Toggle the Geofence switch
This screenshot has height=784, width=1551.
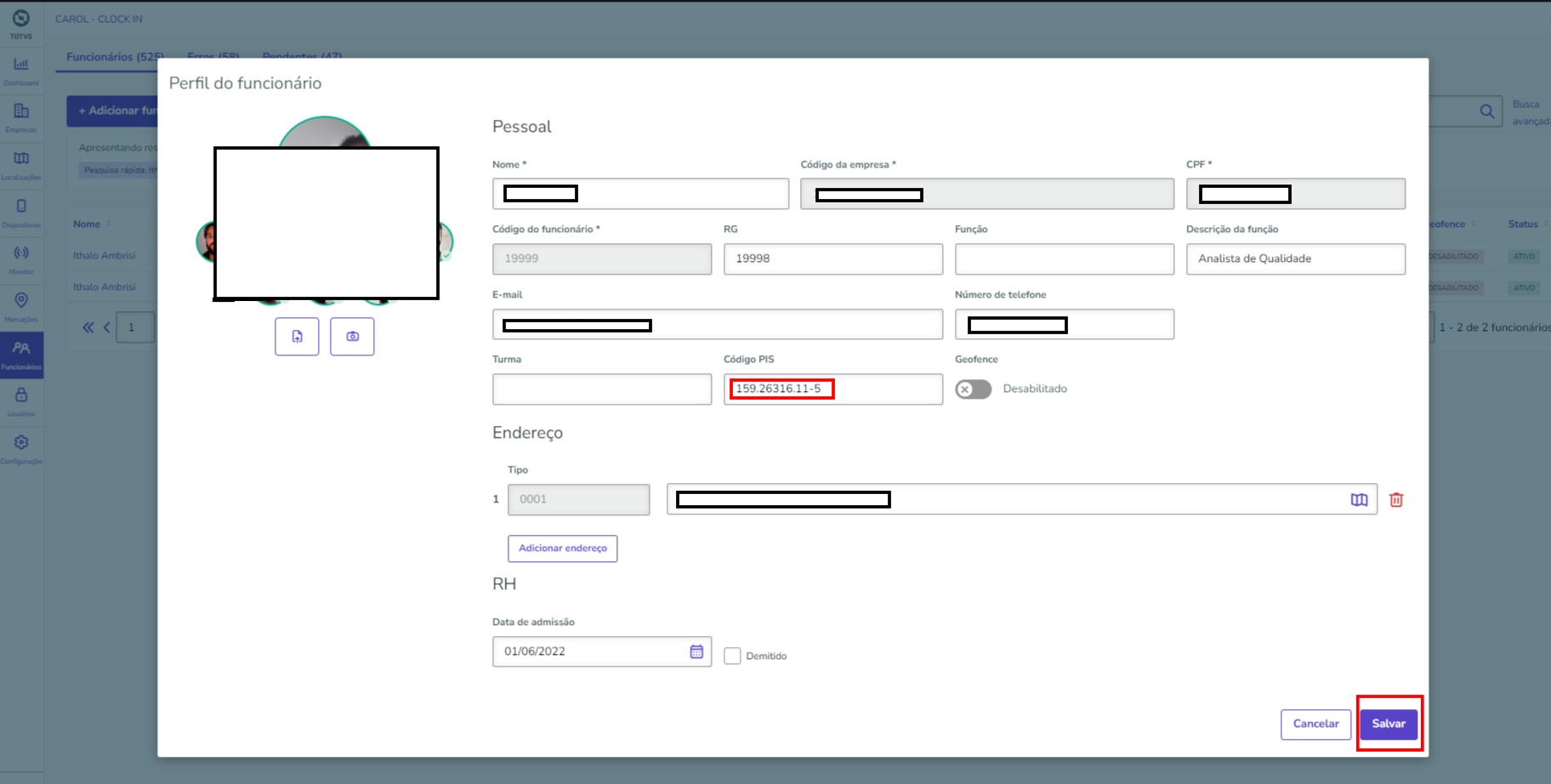[x=974, y=389]
